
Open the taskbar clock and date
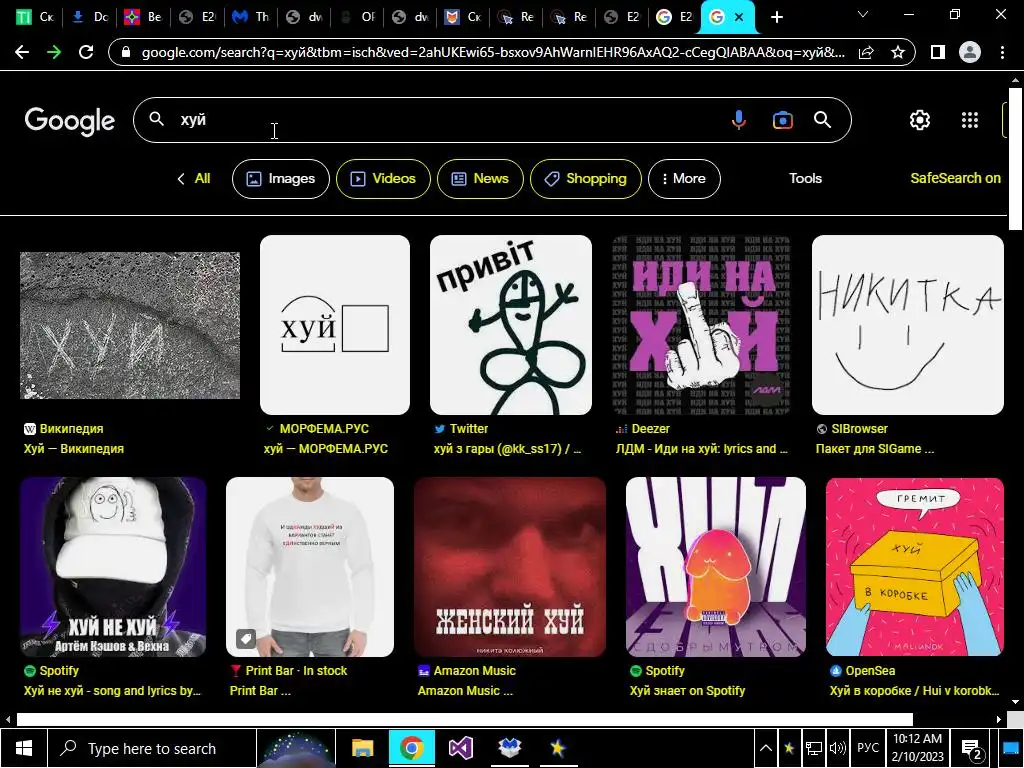click(x=918, y=748)
